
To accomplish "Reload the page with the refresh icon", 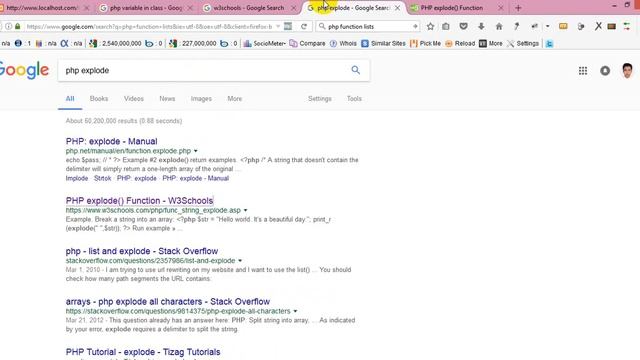I will click(304, 27).
